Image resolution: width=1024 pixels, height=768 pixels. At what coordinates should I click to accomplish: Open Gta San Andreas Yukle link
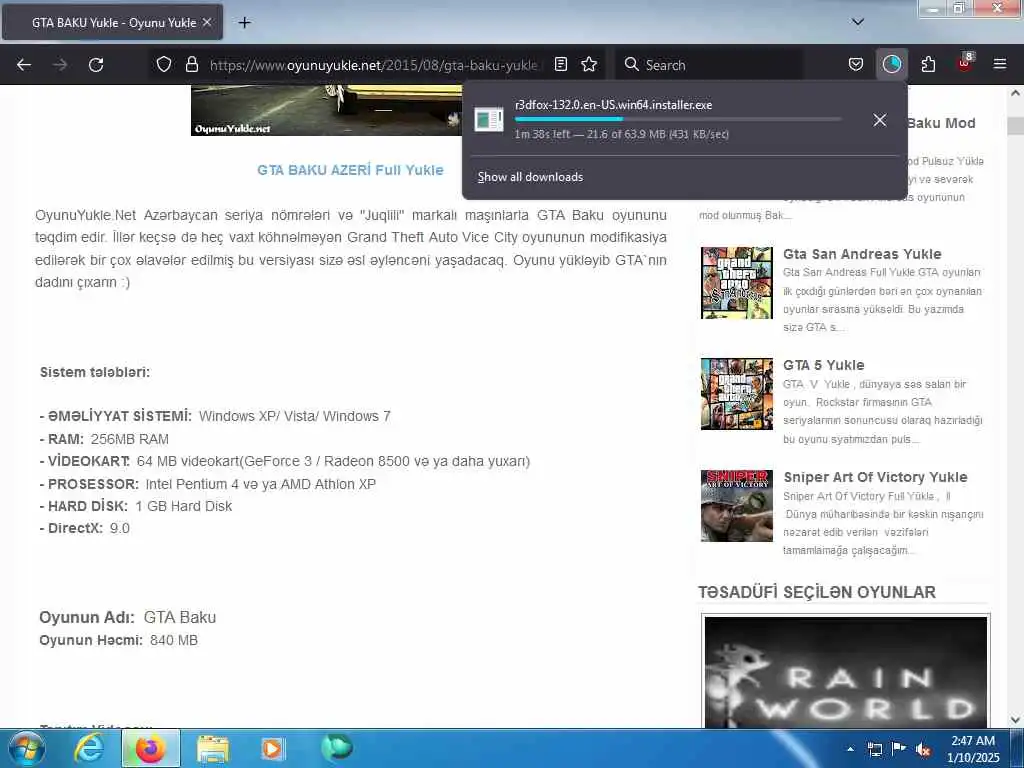pos(862,254)
